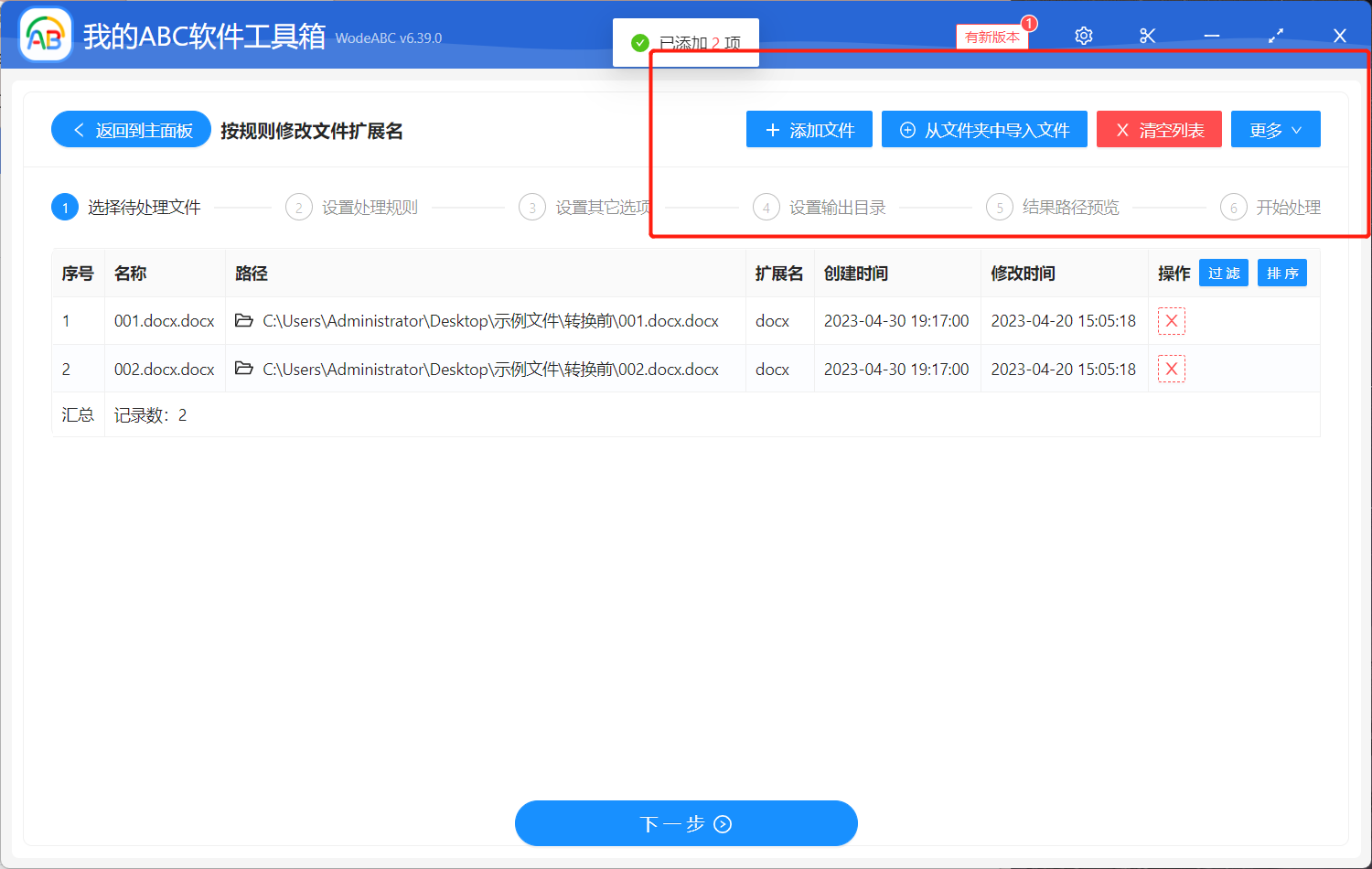This screenshot has height=869, width=1372.
Task: Click the ABC toolbox logo
Action: pyautogui.click(x=45, y=36)
